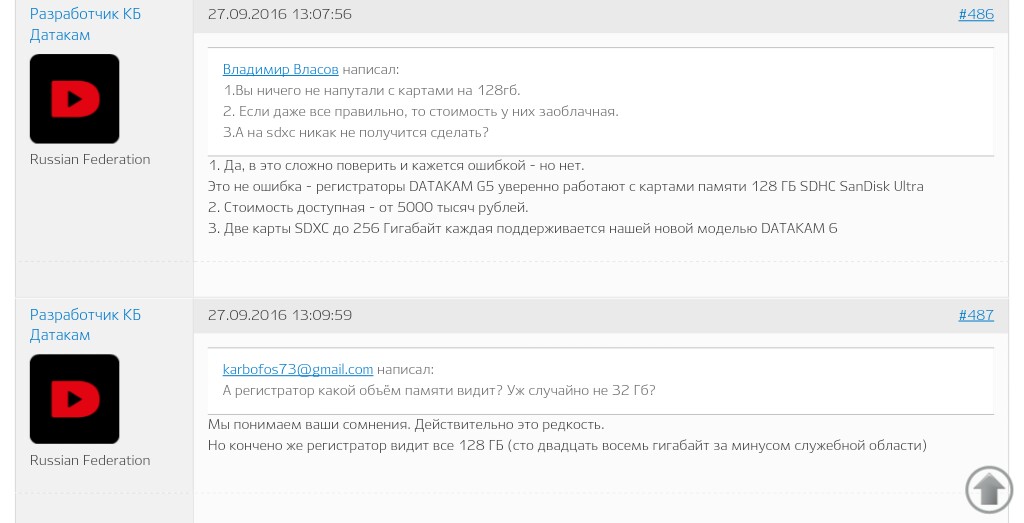Click the scroll-to-top arrow button
Screen dimensions: 1024x523
[x=989, y=489]
